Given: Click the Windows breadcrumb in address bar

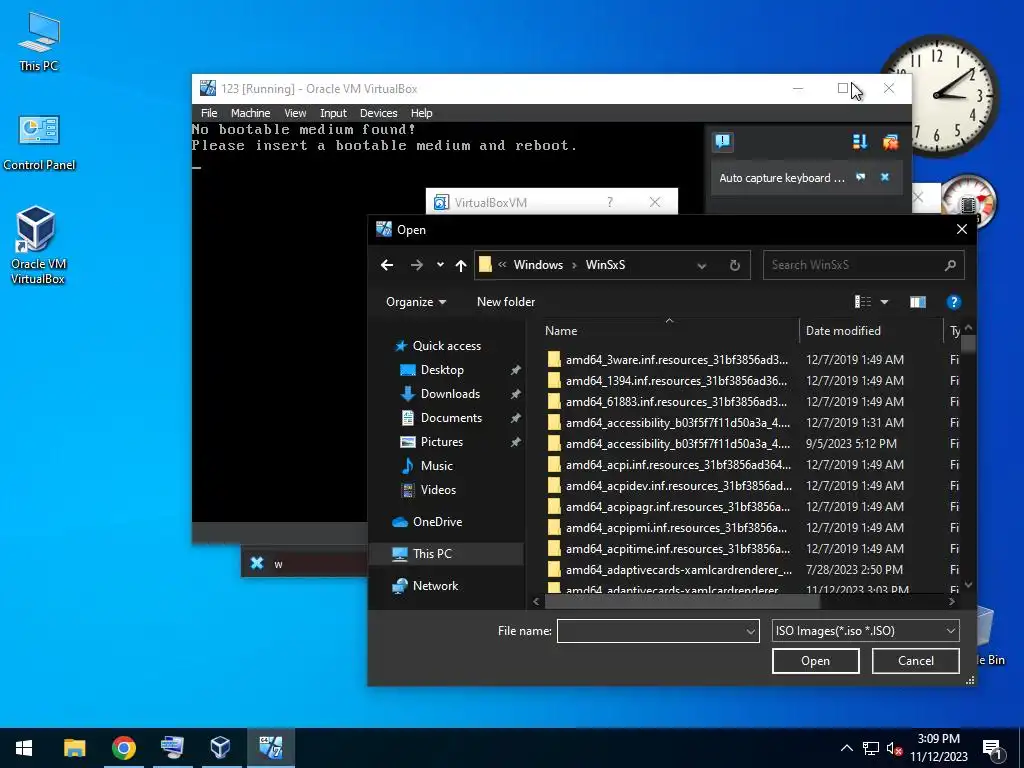Looking at the screenshot, I should click(538, 264).
